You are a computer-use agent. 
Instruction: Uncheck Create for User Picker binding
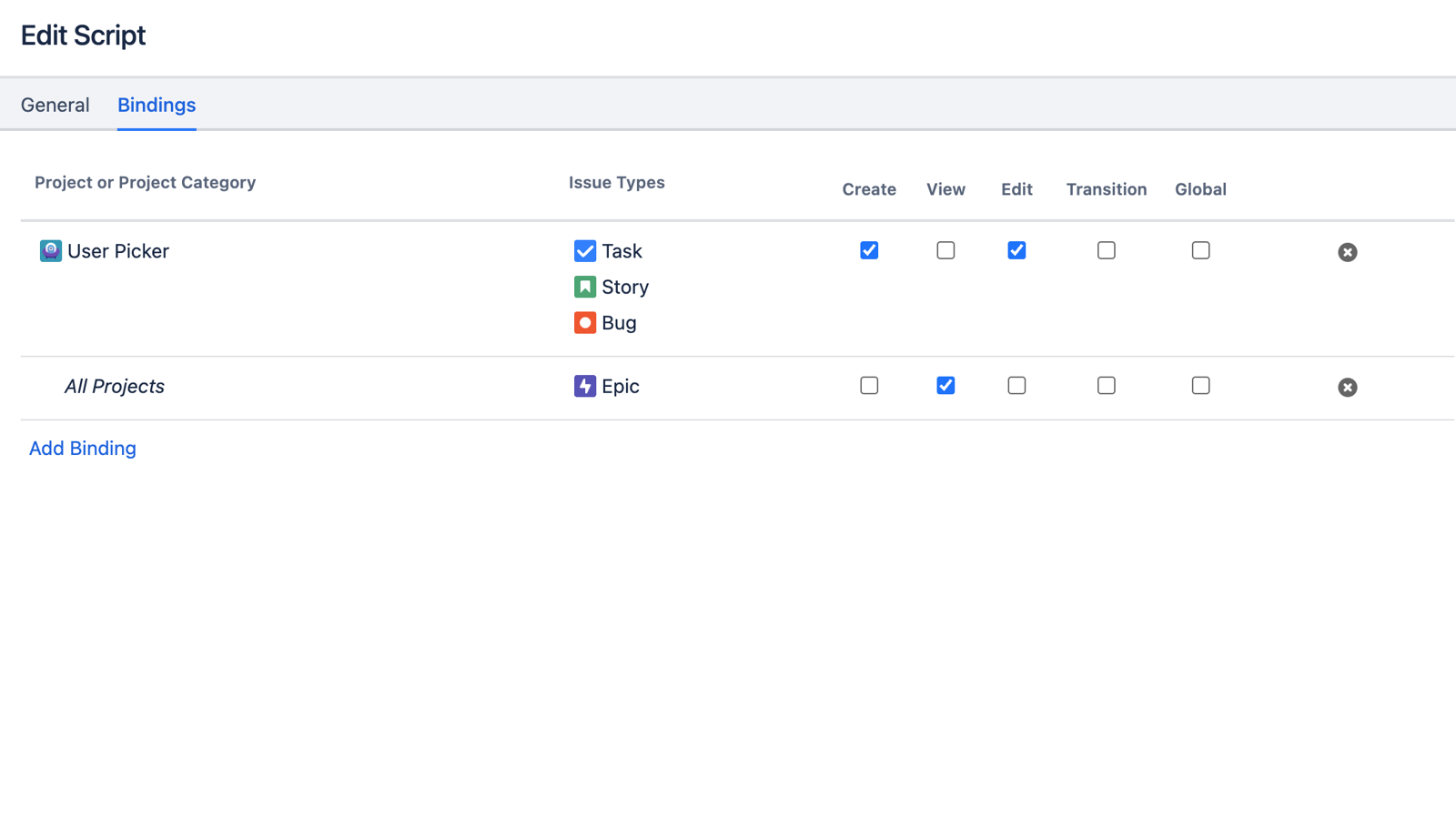869,250
